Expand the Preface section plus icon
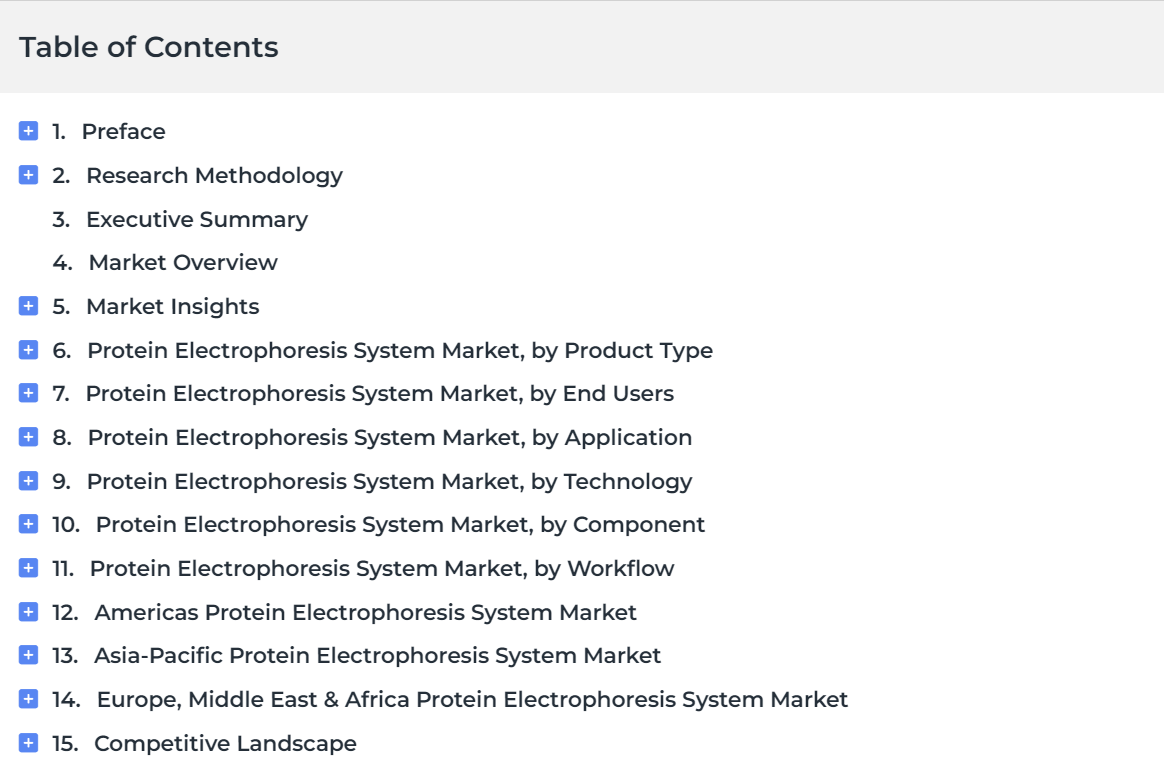This screenshot has width=1164, height=779. (28, 131)
